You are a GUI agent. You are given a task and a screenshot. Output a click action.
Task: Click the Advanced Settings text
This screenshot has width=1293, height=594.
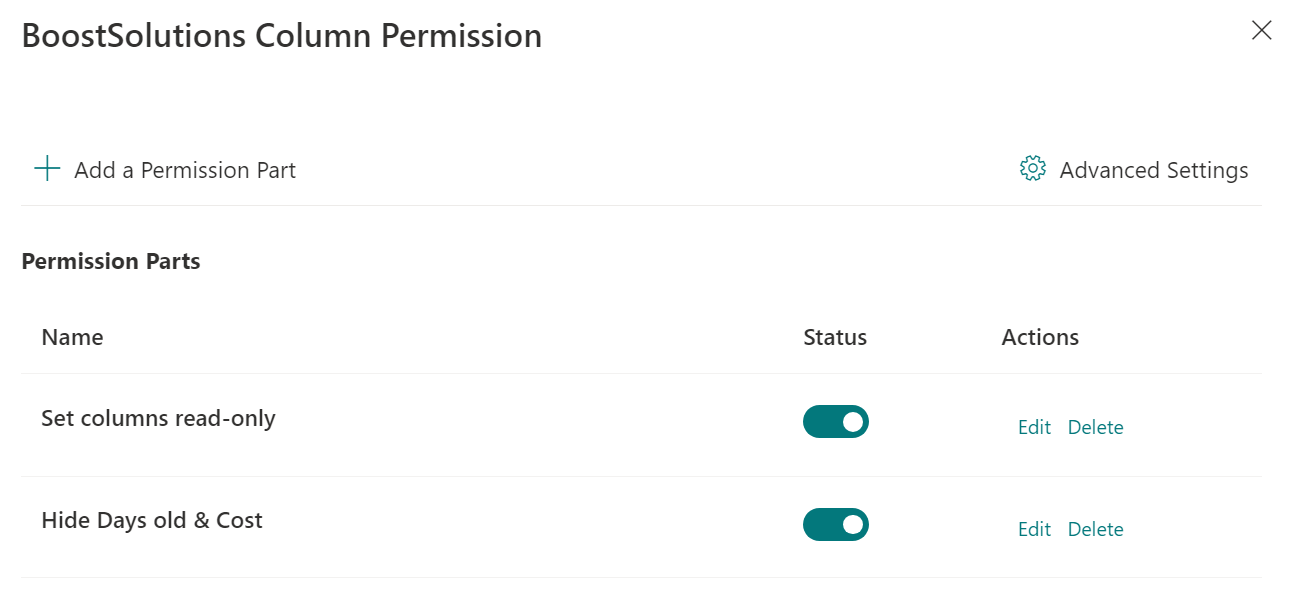[x=1154, y=170]
